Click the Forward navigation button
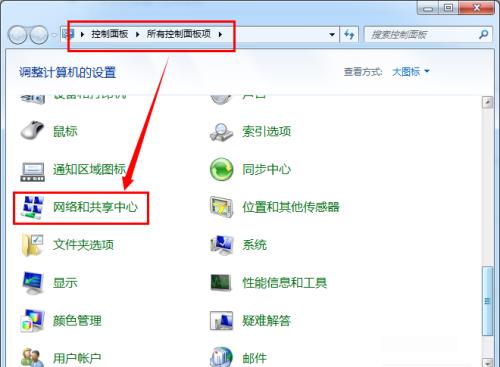 (39, 35)
